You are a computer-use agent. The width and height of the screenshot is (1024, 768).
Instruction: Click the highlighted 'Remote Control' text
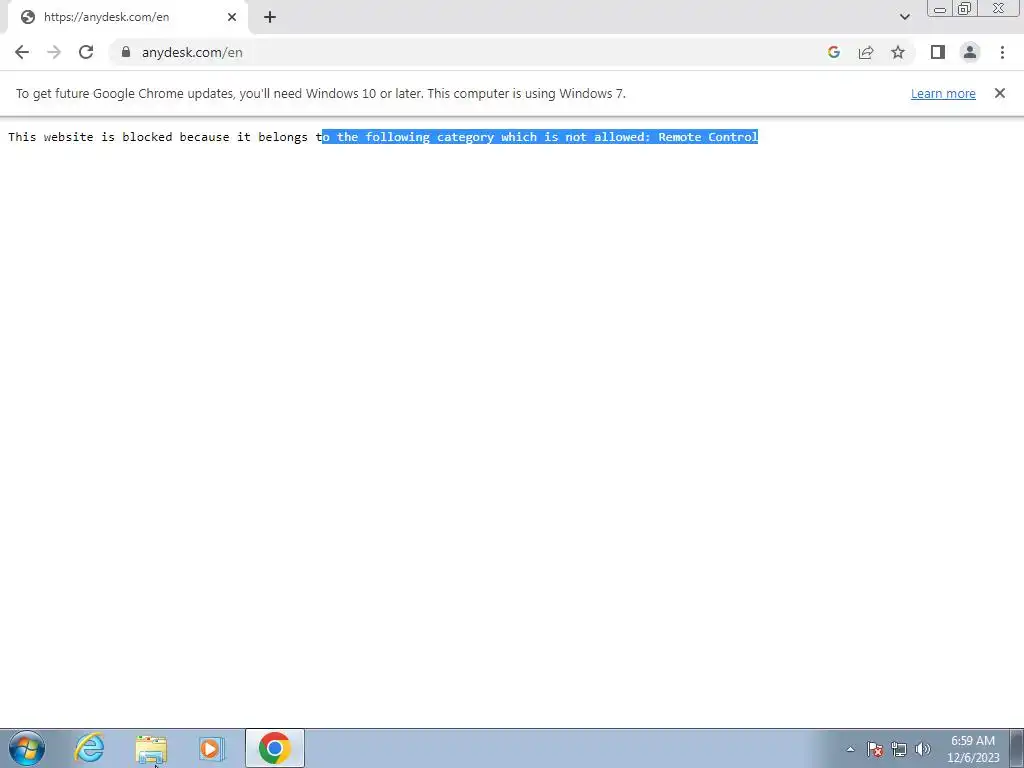(x=708, y=136)
